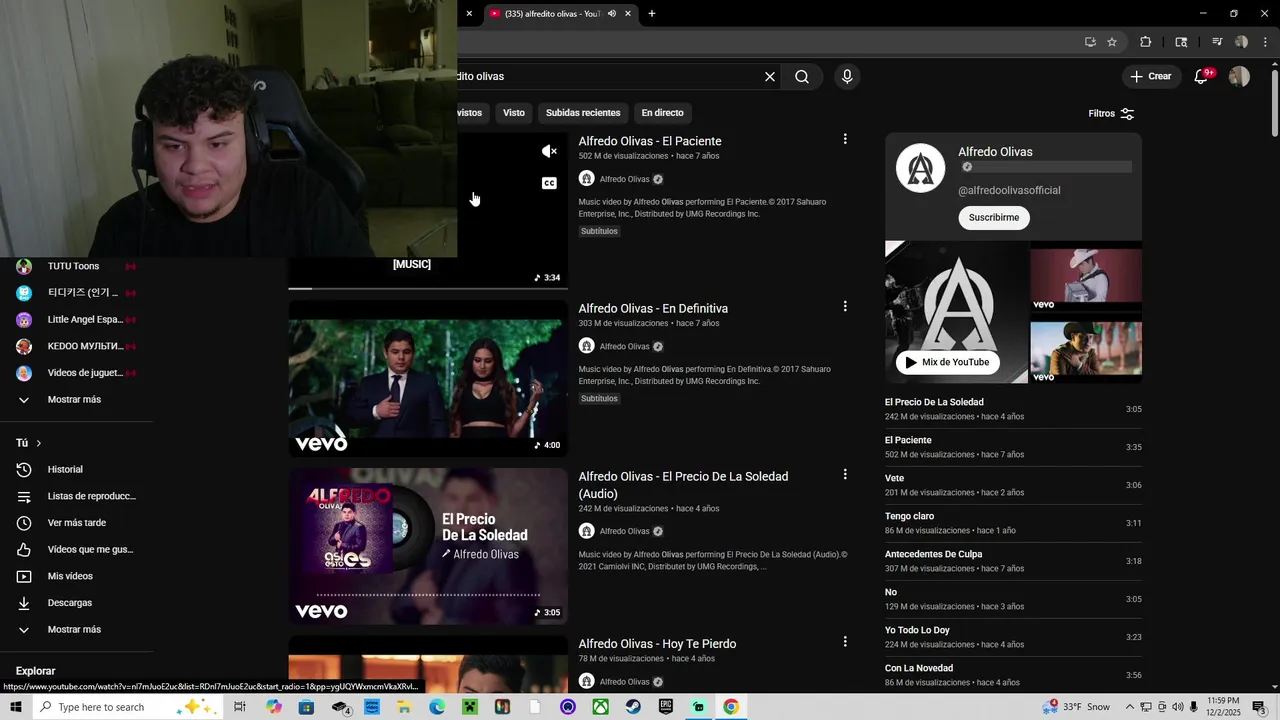
Task: Play Tengo claro from the mix list
Action: coord(1013,523)
